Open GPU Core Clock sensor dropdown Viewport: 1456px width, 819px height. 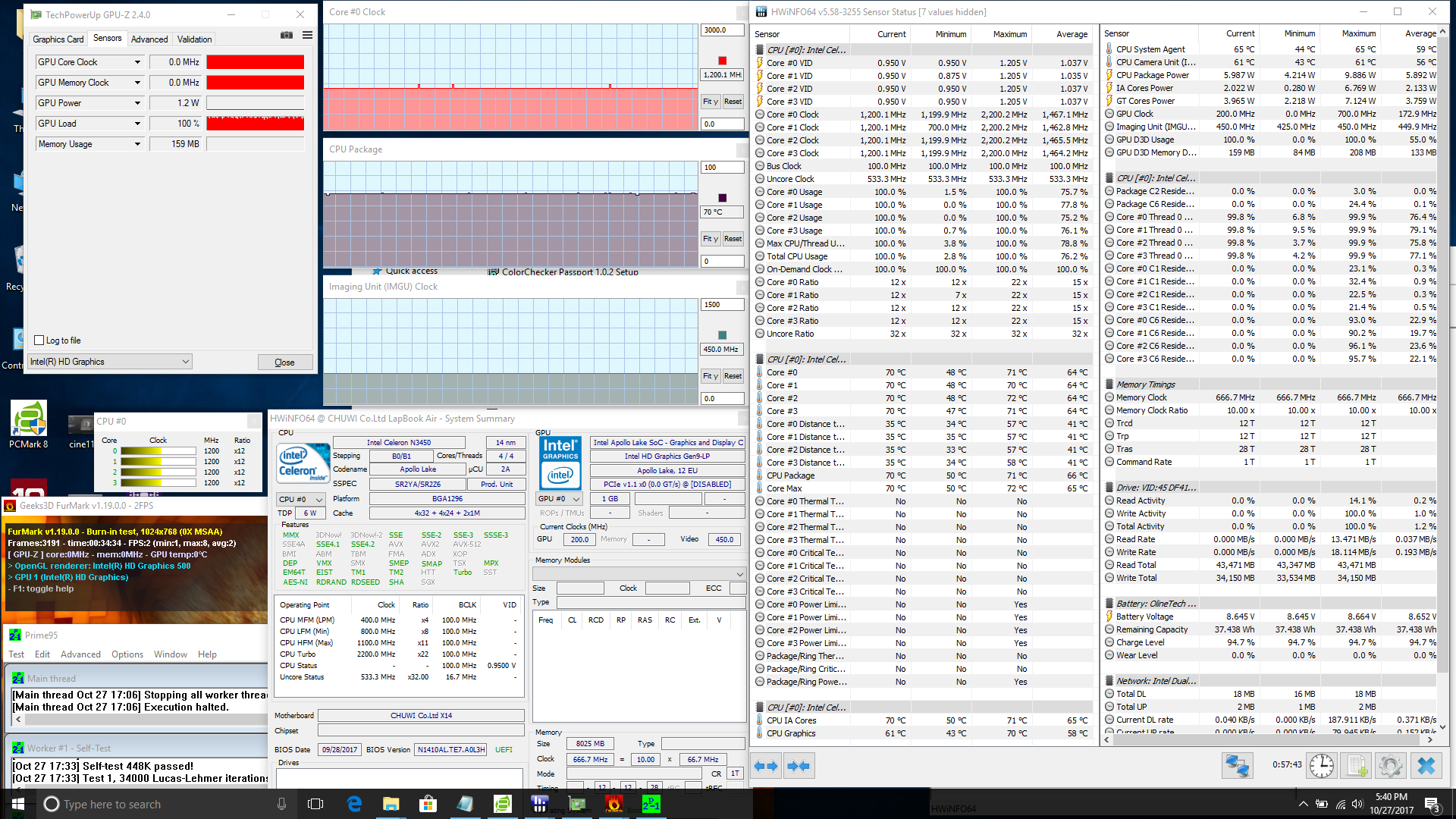pyautogui.click(x=137, y=62)
